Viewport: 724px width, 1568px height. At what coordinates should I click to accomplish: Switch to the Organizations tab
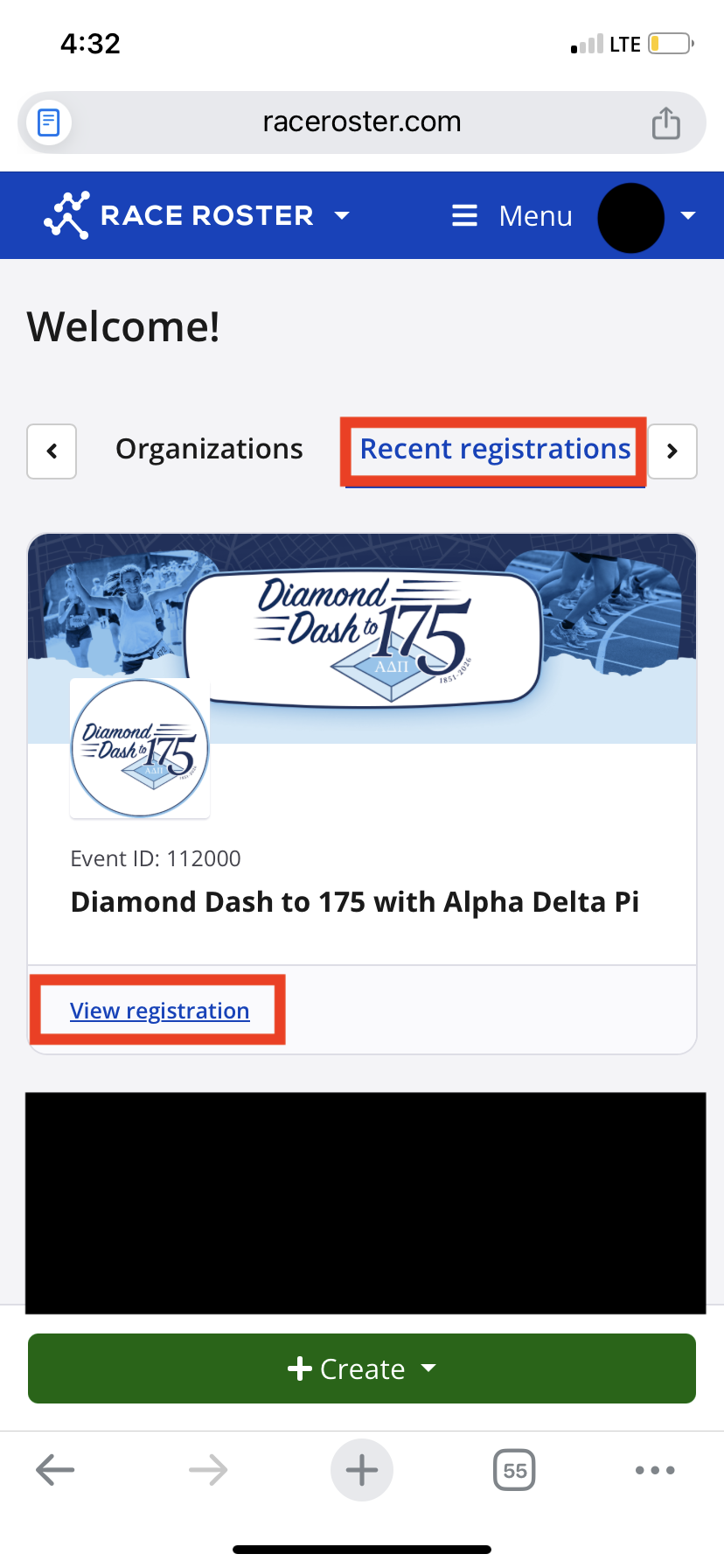[209, 450]
